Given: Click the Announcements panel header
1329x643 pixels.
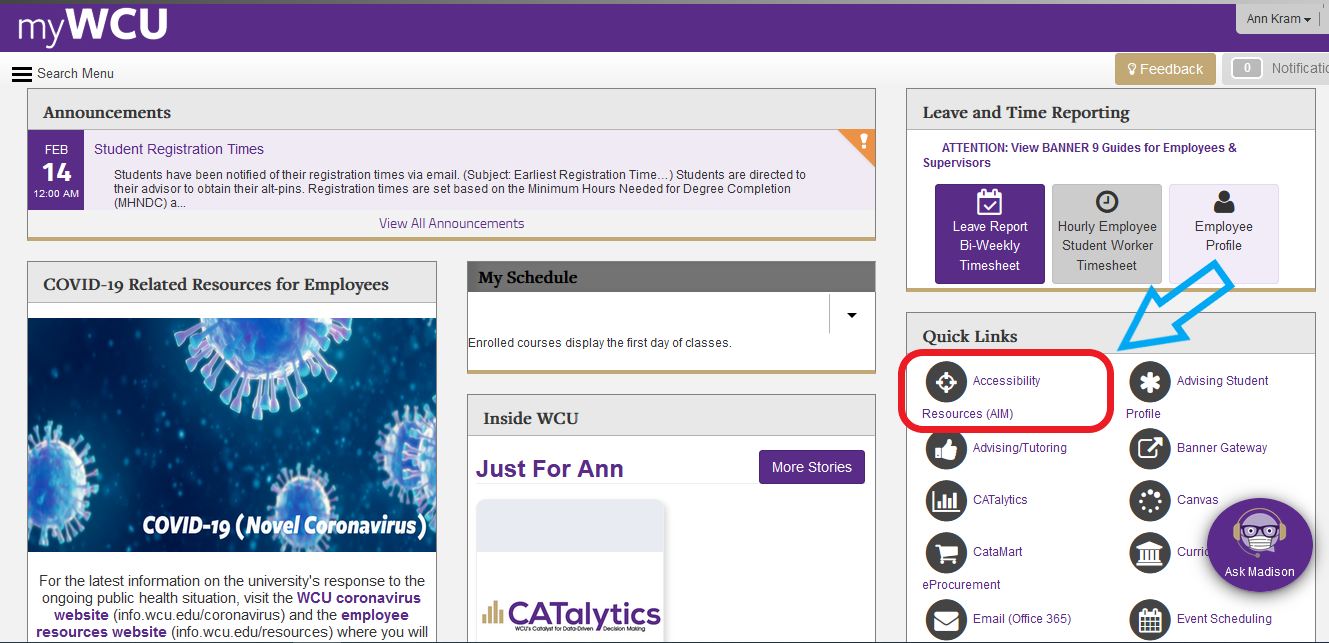Looking at the screenshot, I should 451,110.
